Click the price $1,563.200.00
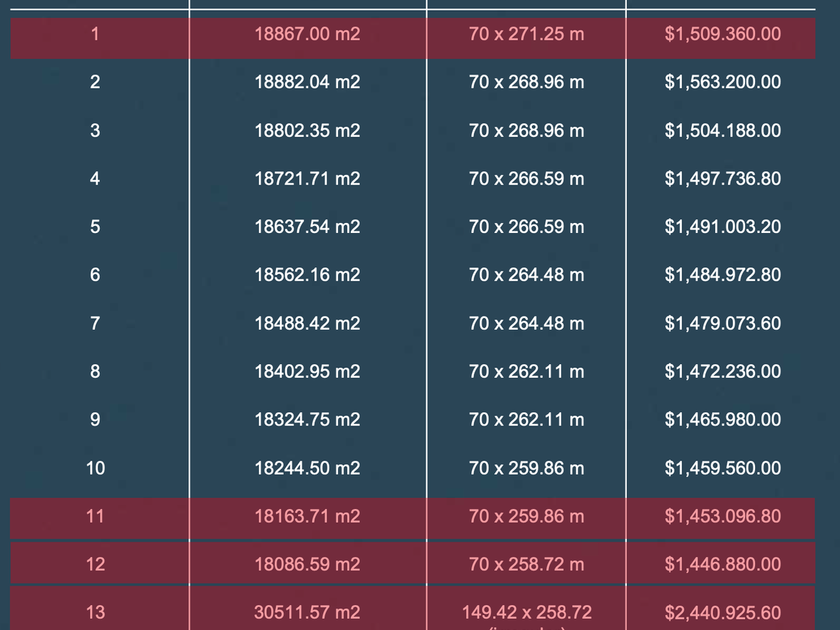 pyautogui.click(x=723, y=82)
